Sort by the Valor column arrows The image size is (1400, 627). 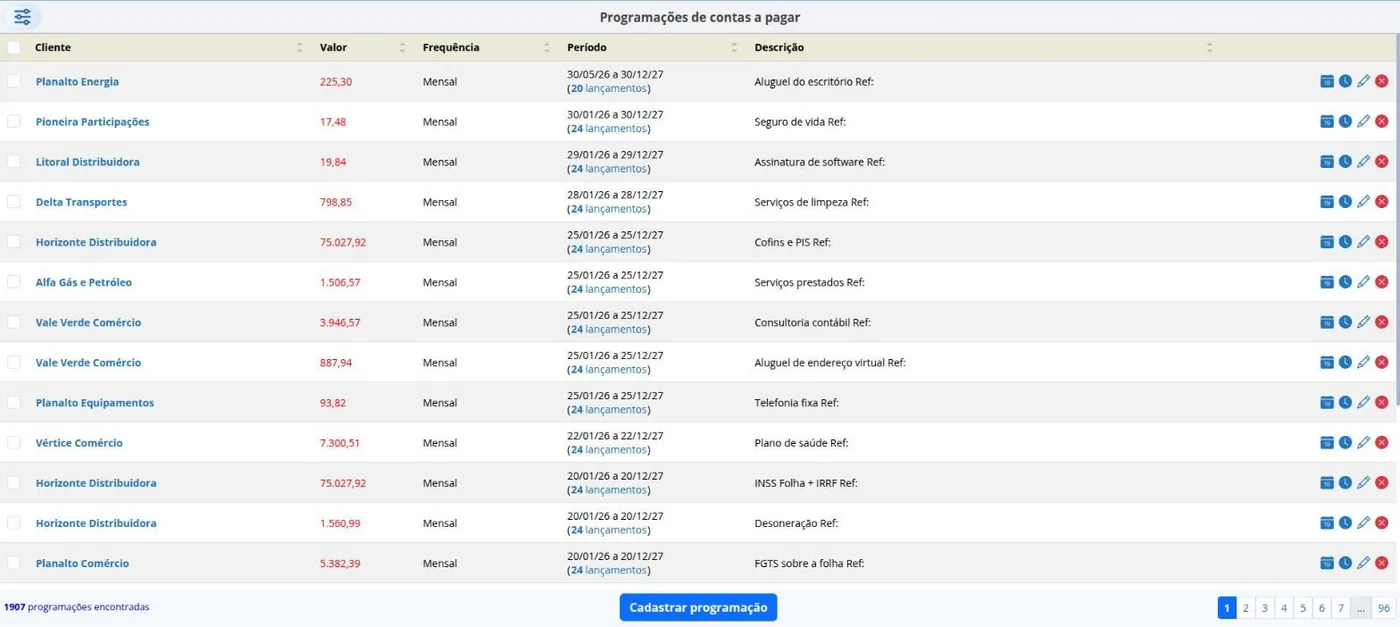pos(402,47)
